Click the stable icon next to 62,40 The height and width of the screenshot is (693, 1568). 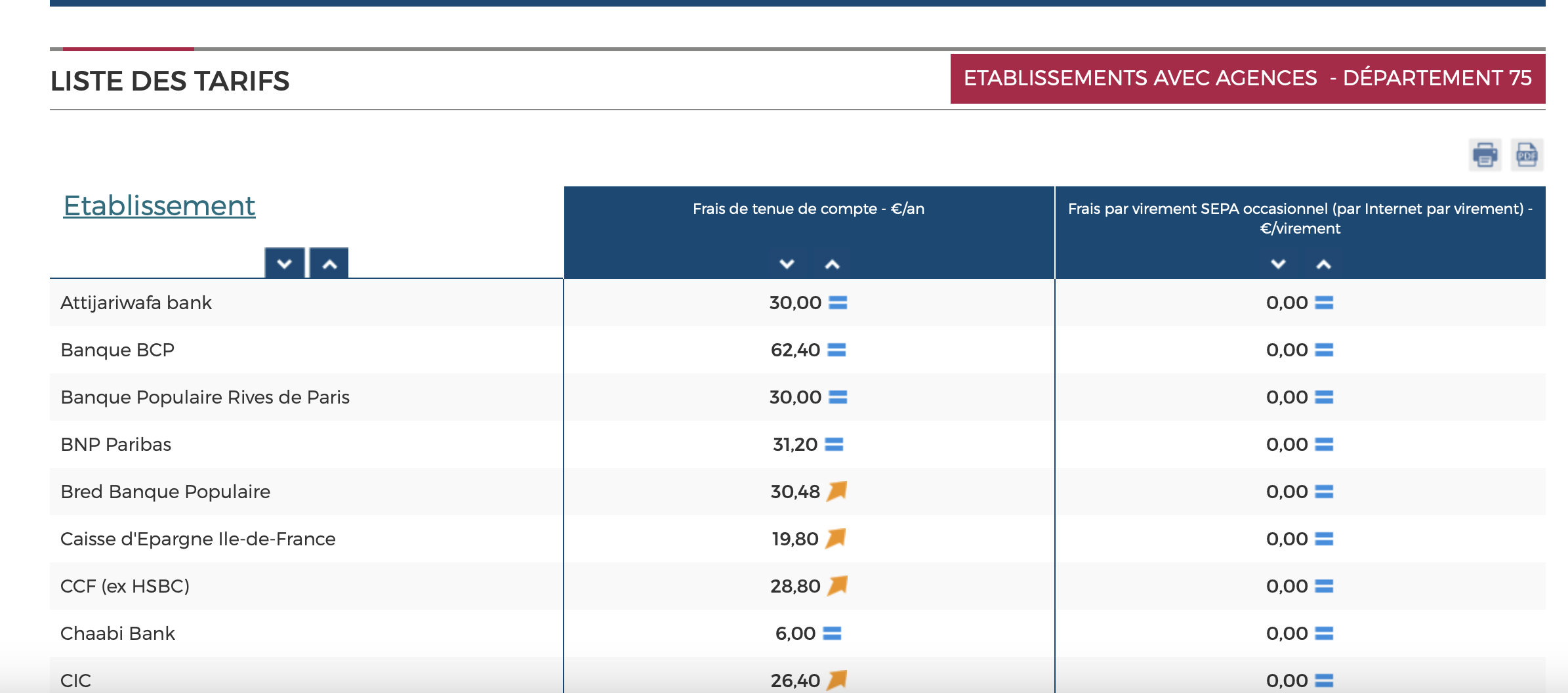pos(836,350)
